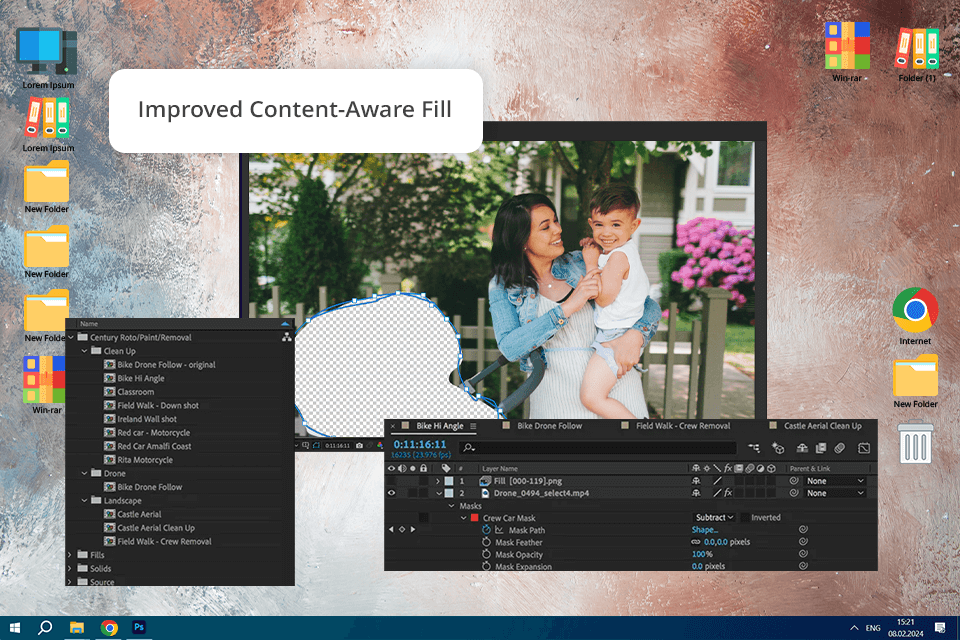Open the composition mini-flowchart icon in timeline
This screenshot has height=640, width=960.
click(754, 448)
